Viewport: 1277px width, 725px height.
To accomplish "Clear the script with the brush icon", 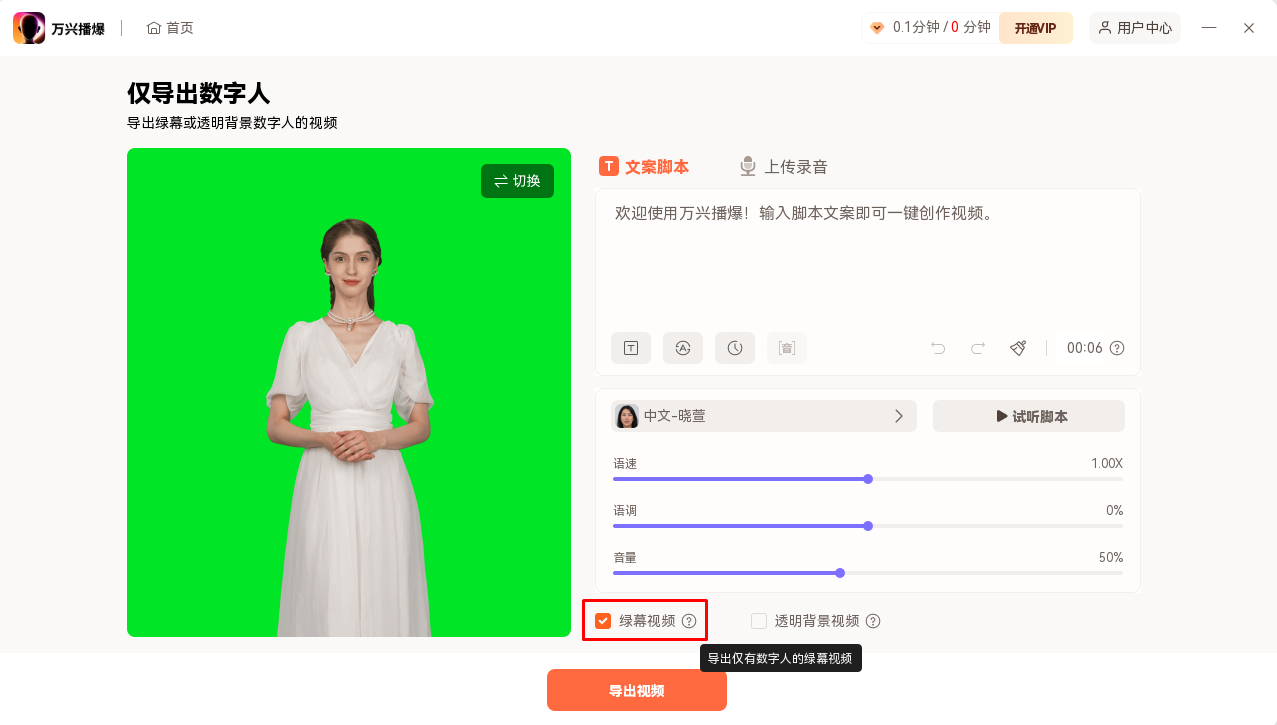I will (1017, 348).
